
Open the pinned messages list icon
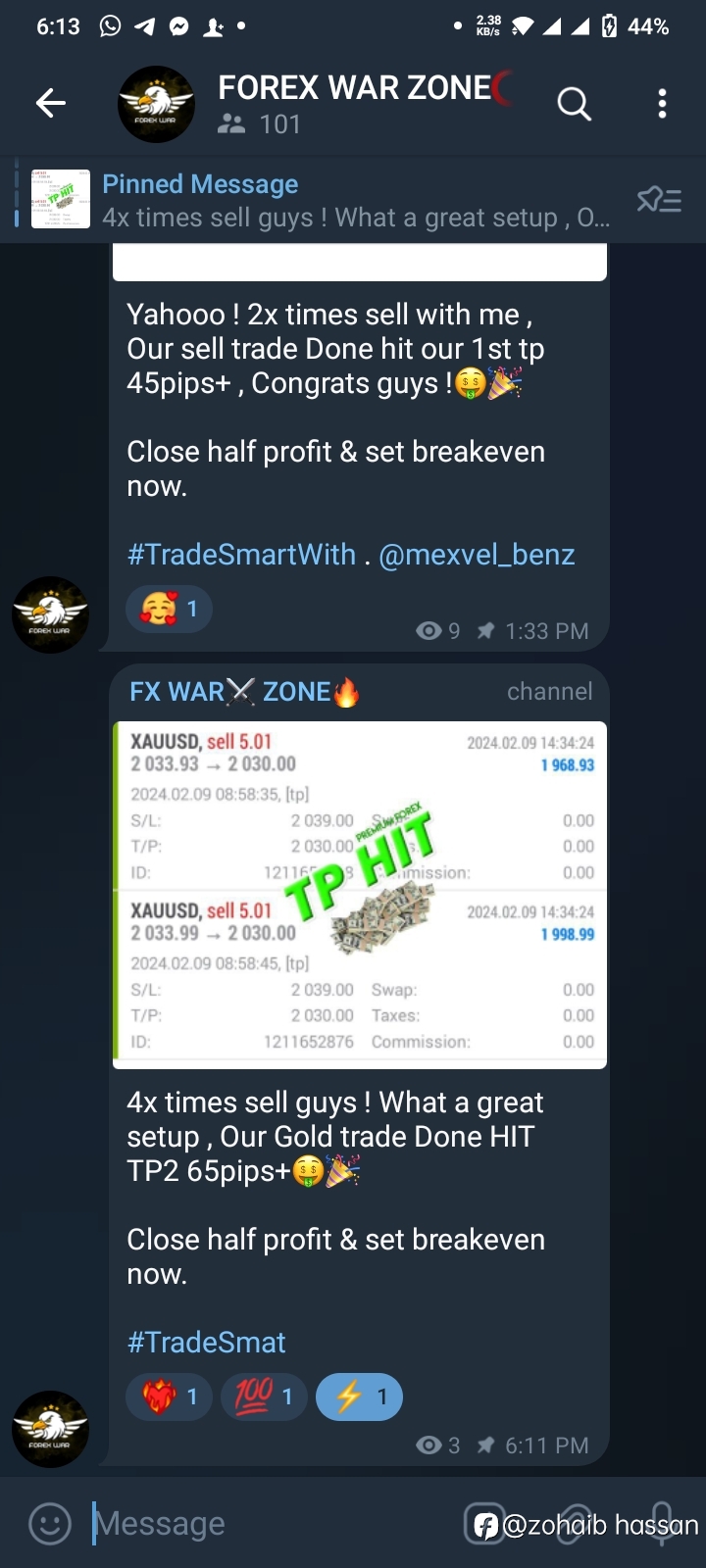659,200
